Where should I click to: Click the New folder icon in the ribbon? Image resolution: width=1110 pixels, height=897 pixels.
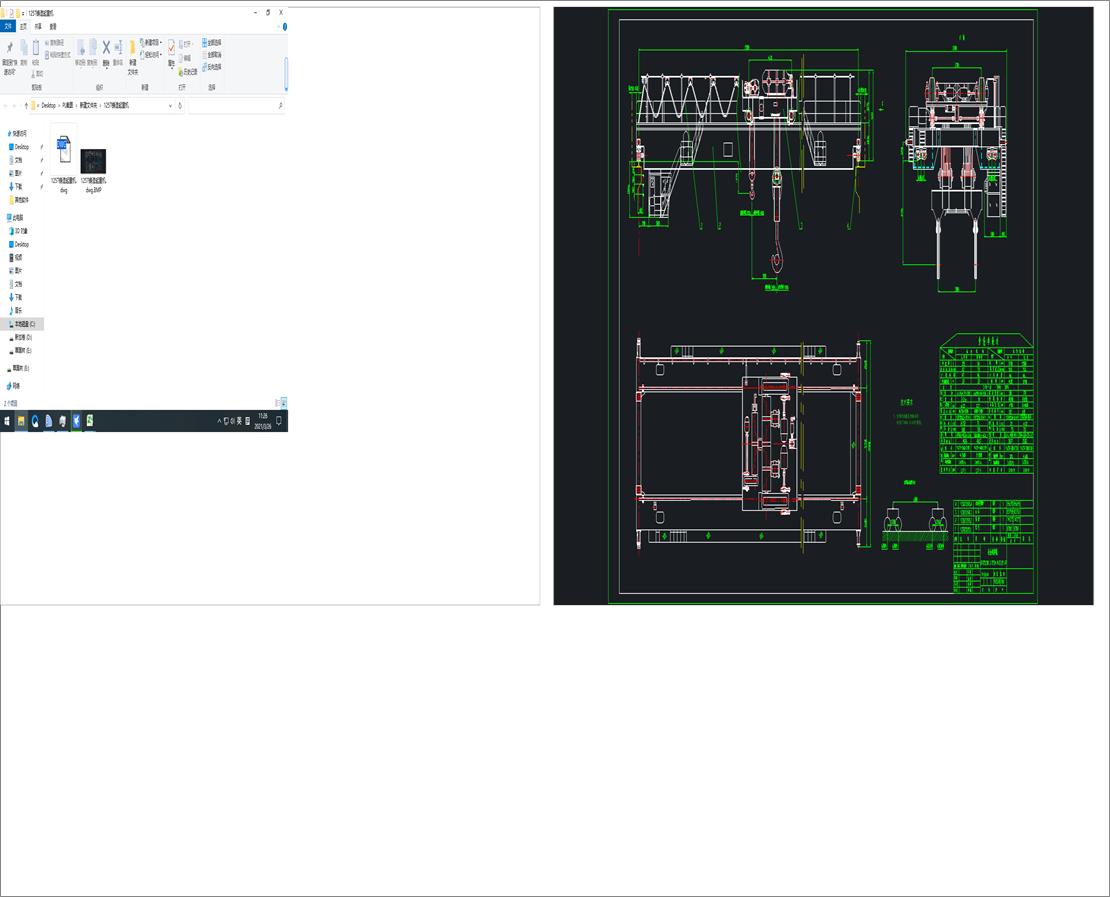(x=132, y=49)
